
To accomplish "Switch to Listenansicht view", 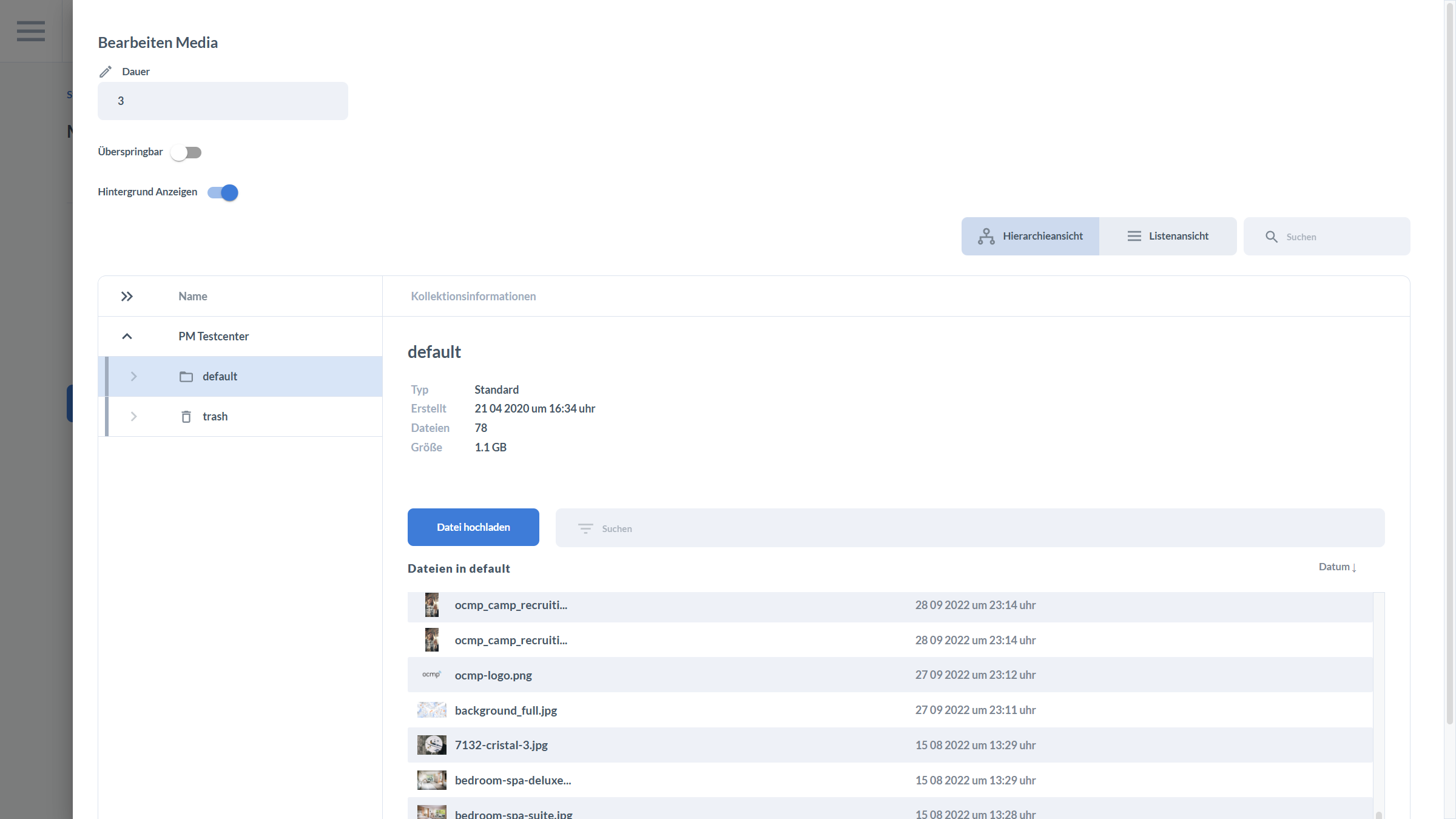I will pyautogui.click(x=1167, y=236).
